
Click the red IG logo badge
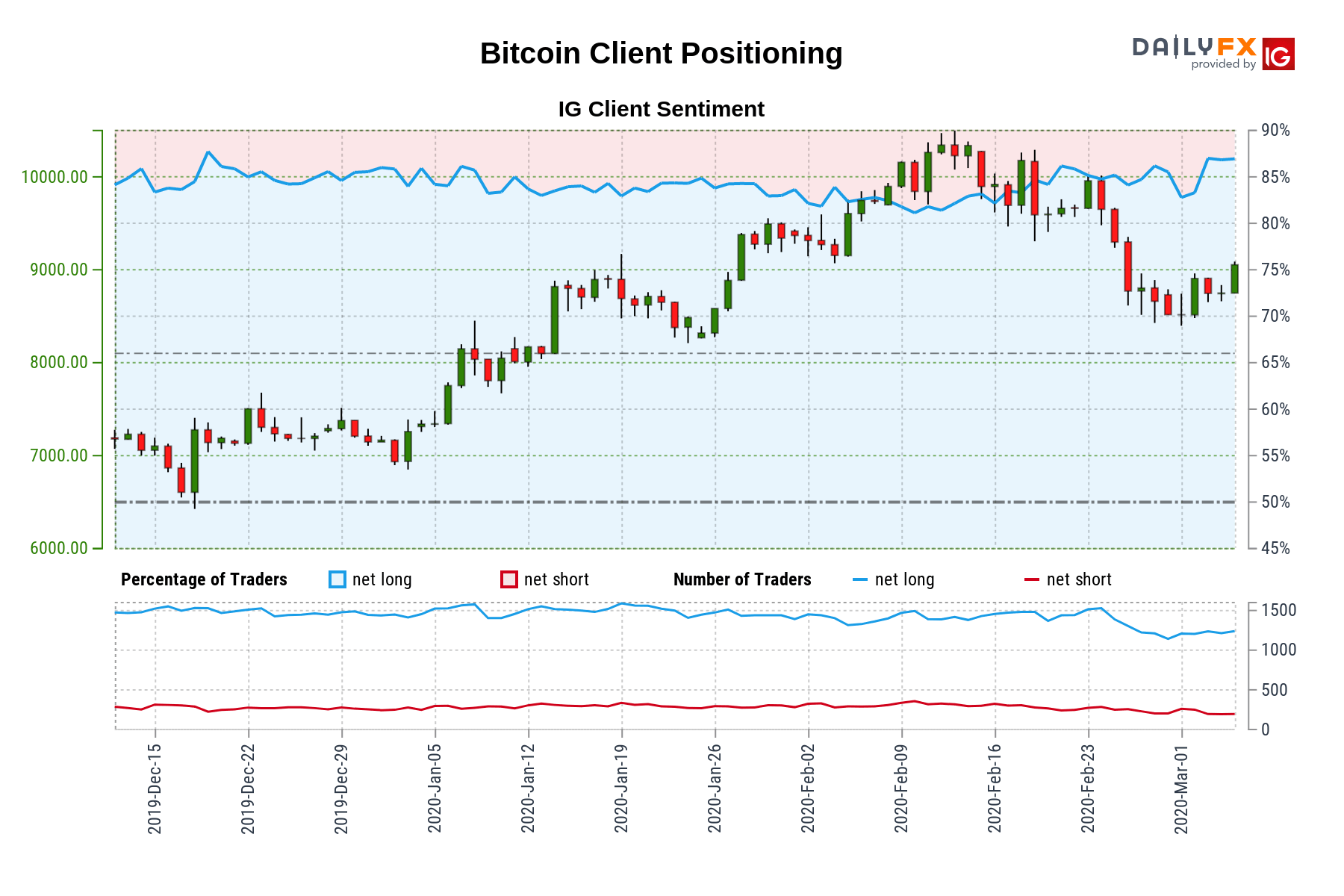coord(1278,55)
